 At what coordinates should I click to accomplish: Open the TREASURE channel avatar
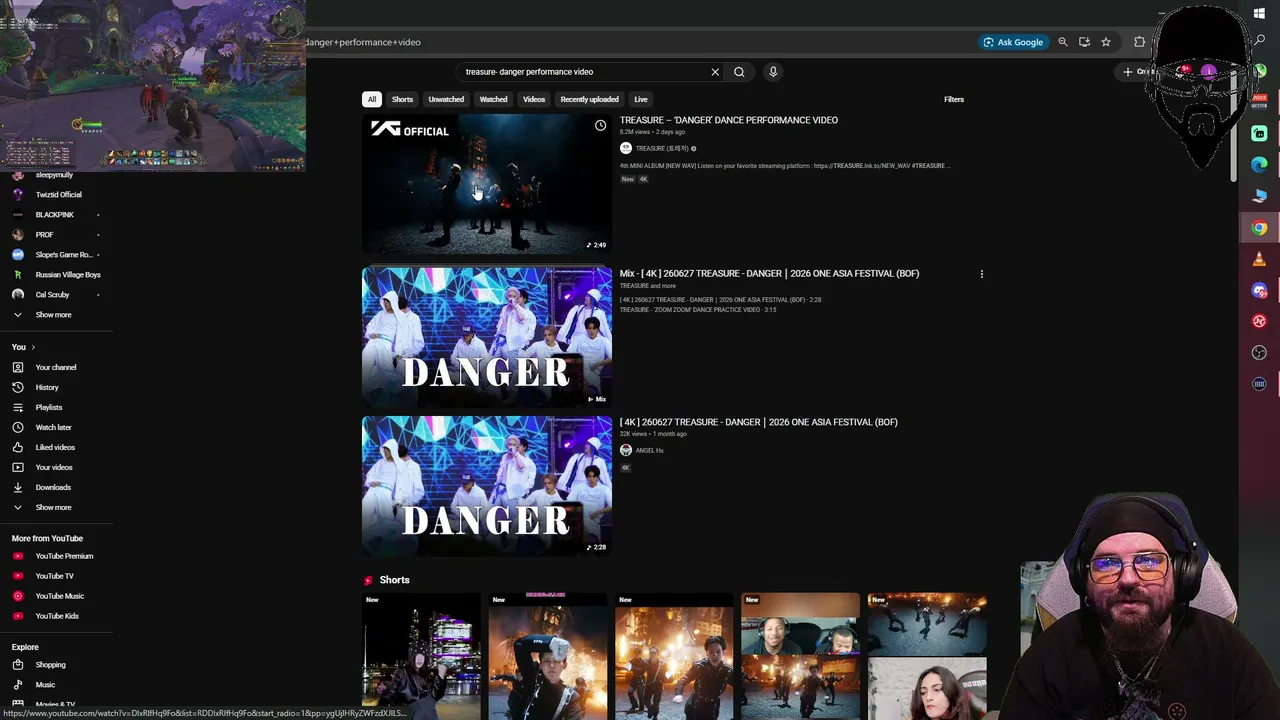626,148
